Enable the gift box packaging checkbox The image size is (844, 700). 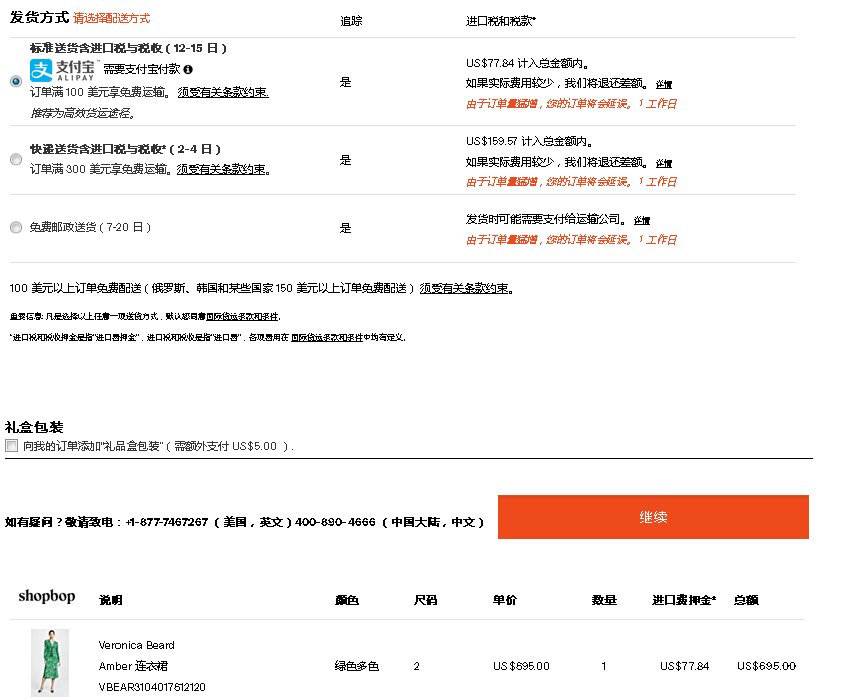(11, 446)
